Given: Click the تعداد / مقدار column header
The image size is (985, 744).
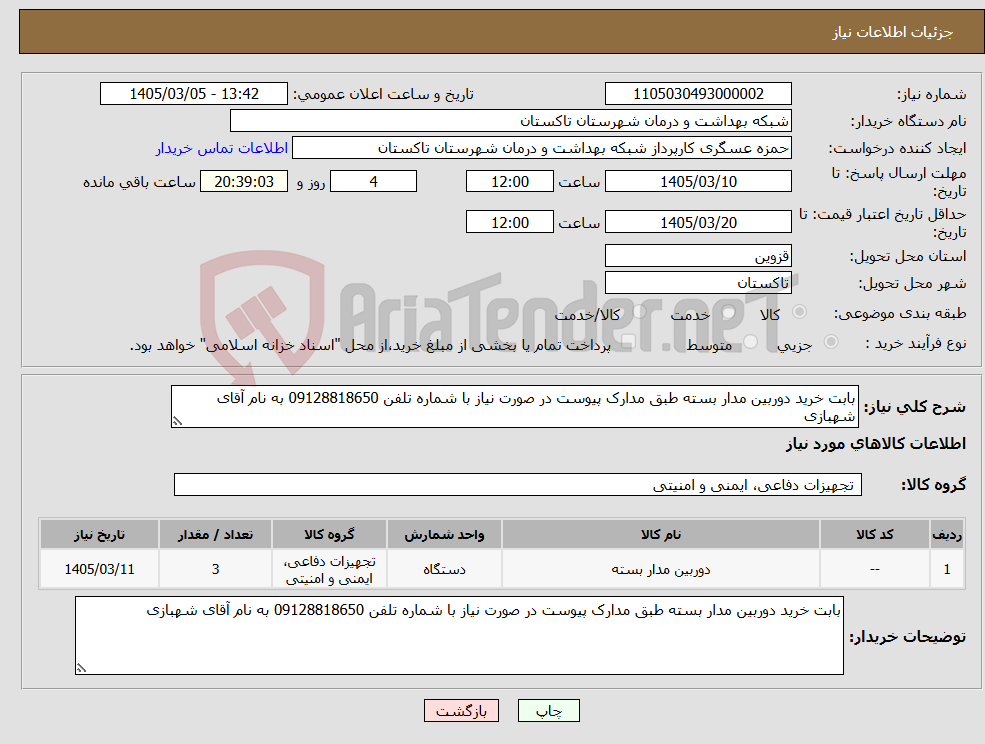Looking at the screenshot, I should pos(215,534).
